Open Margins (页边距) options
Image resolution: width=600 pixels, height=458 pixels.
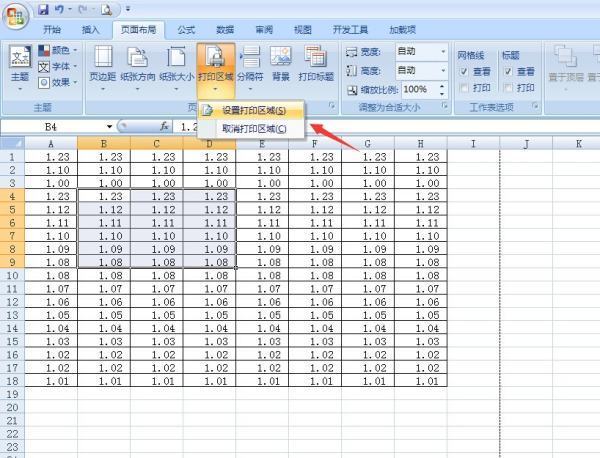pos(103,68)
